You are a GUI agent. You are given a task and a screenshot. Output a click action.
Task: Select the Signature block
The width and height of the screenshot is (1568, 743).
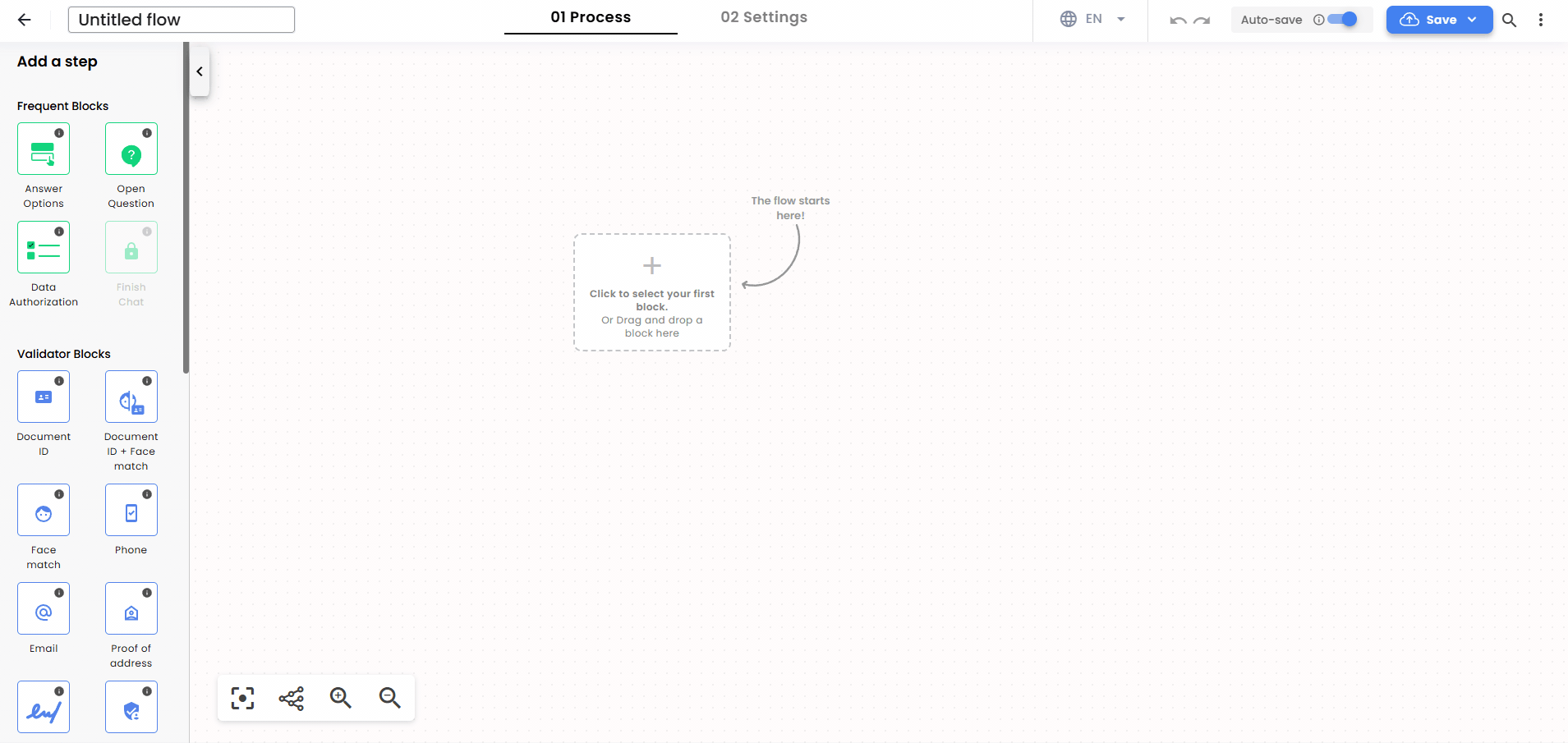pos(44,706)
